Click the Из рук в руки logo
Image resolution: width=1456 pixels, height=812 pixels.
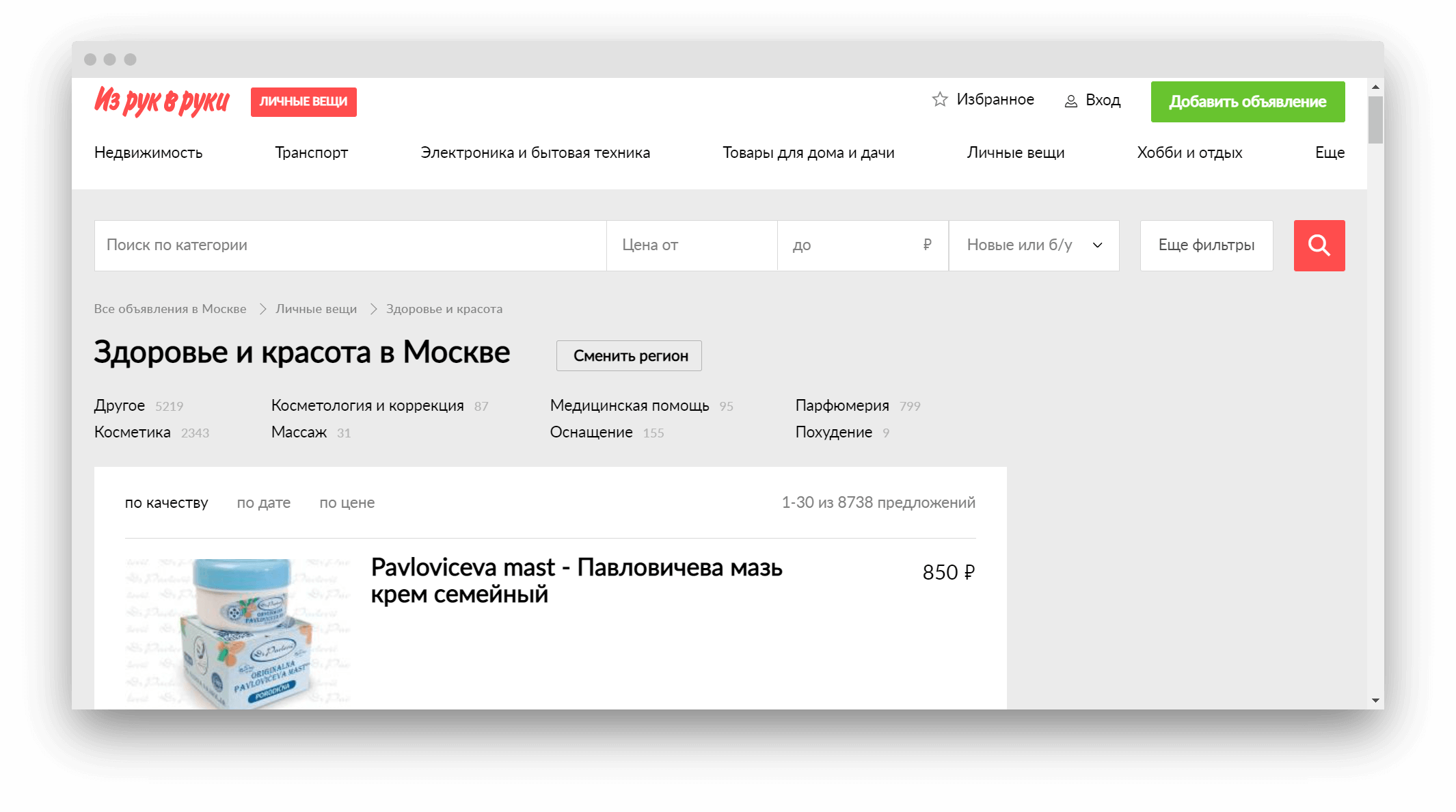tap(162, 101)
